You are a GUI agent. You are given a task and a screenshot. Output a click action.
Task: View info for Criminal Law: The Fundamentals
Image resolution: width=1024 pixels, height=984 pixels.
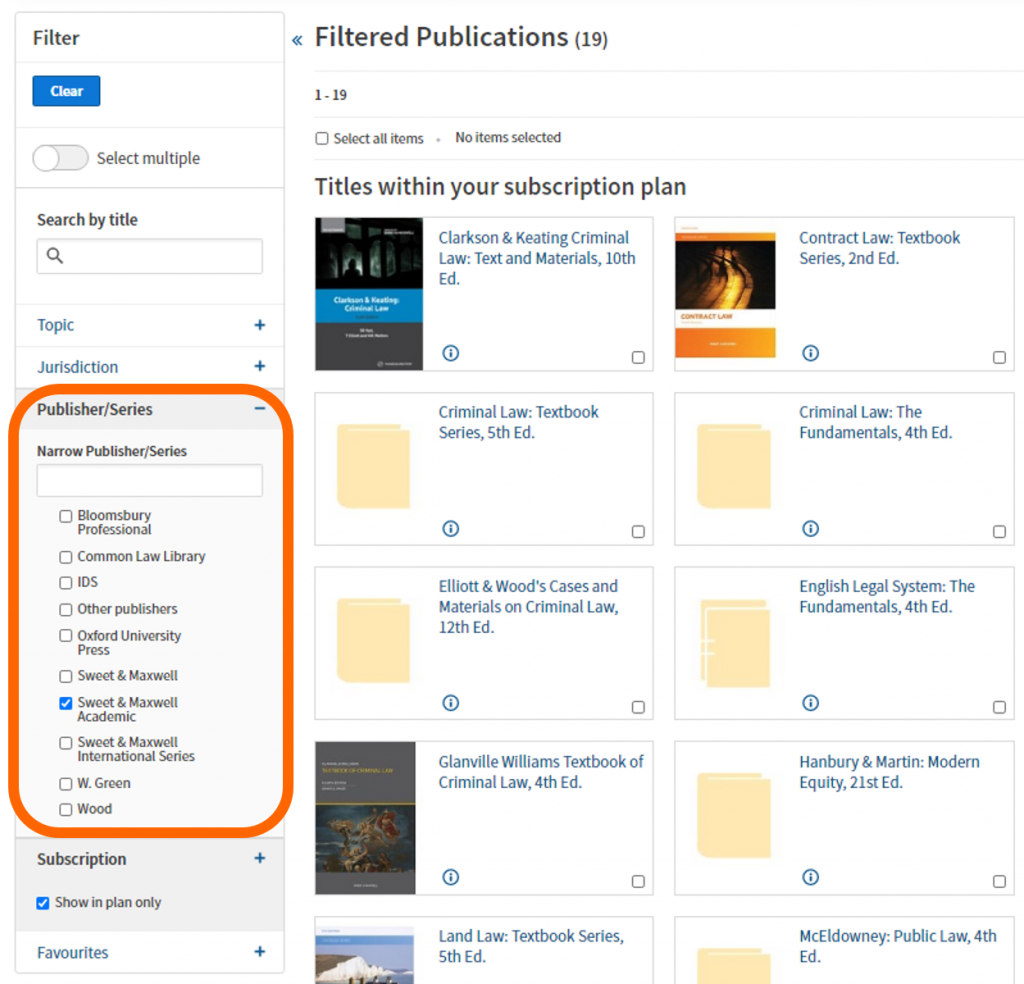click(x=811, y=528)
